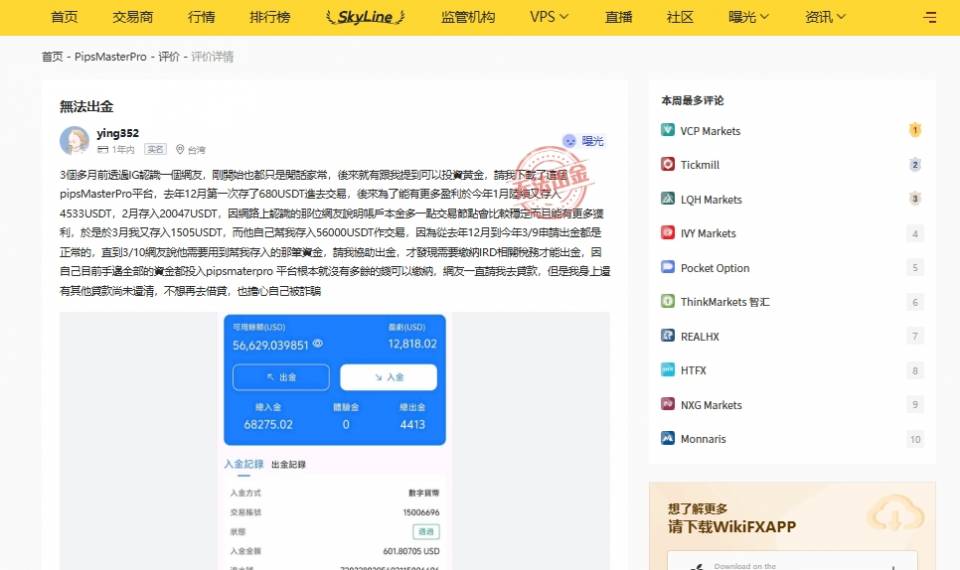Click the 曝光 tag on the review
Screen dimensions: 960x570
click(583, 141)
